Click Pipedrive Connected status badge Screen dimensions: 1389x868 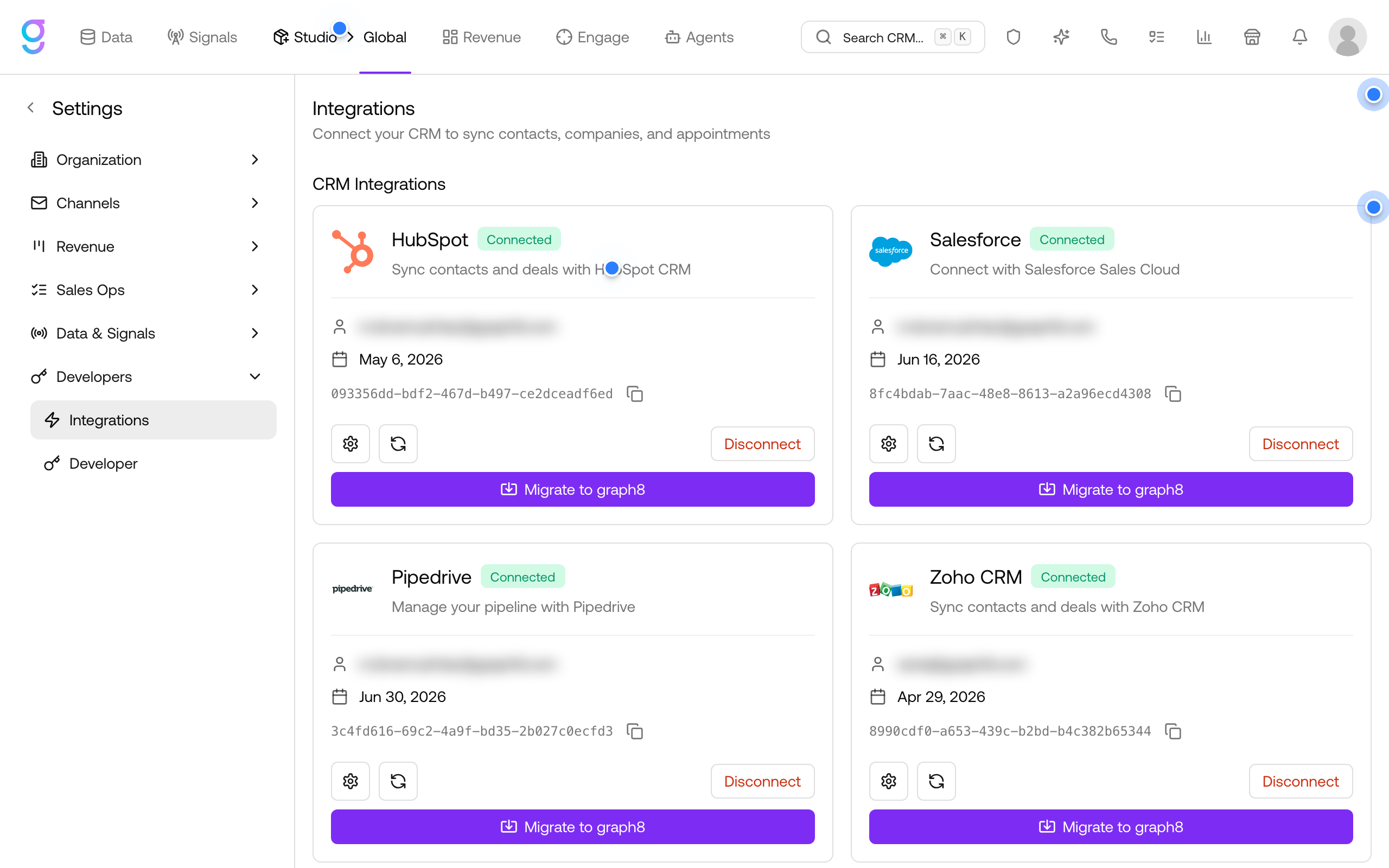point(523,576)
